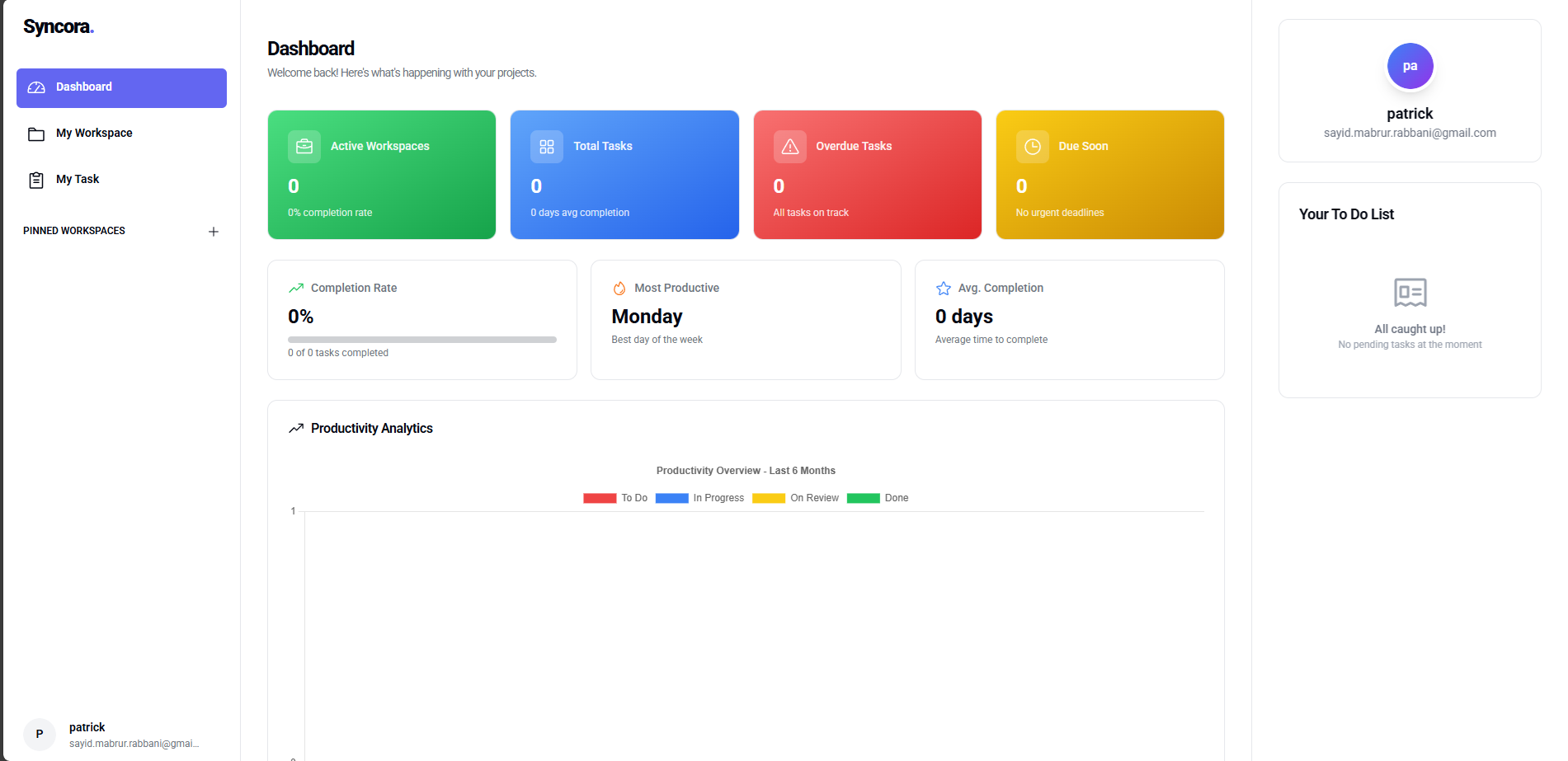This screenshot has height=761, width=1568.
Task: Open My Workspace in sidebar
Action: point(121,134)
